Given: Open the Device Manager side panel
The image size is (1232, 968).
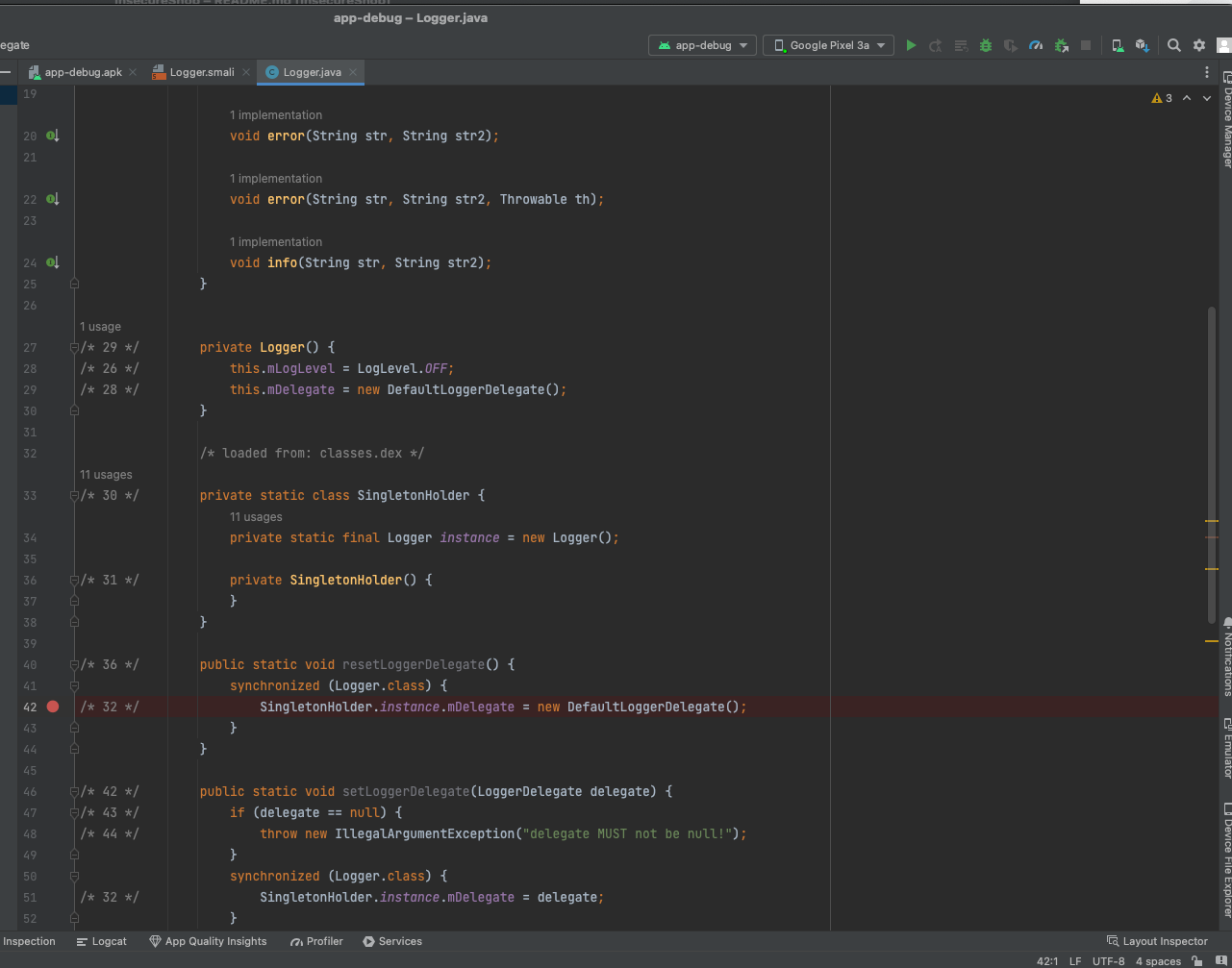Looking at the screenshot, I should (1227, 120).
